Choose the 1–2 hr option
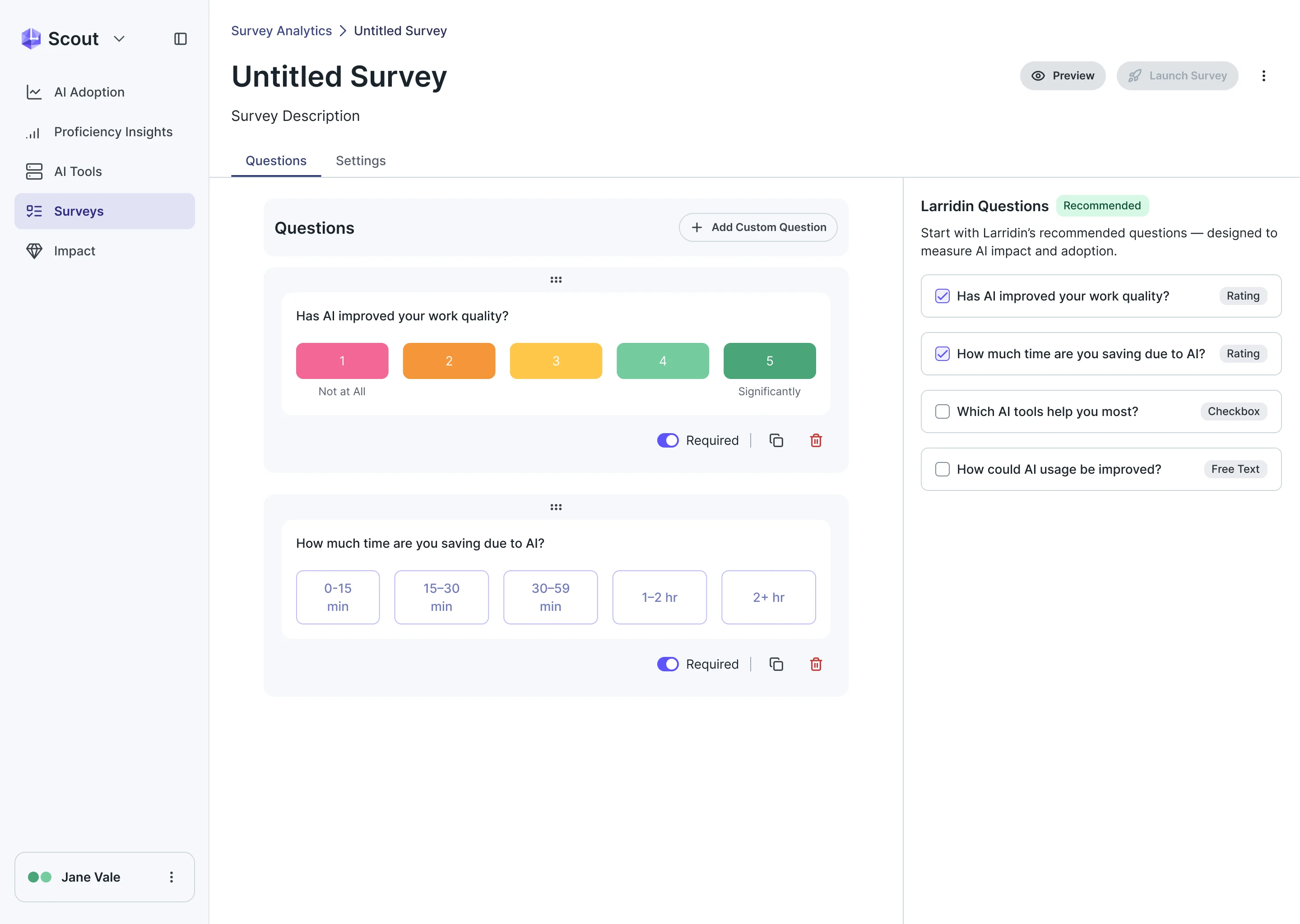1300x924 pixels. coord(659,597)
